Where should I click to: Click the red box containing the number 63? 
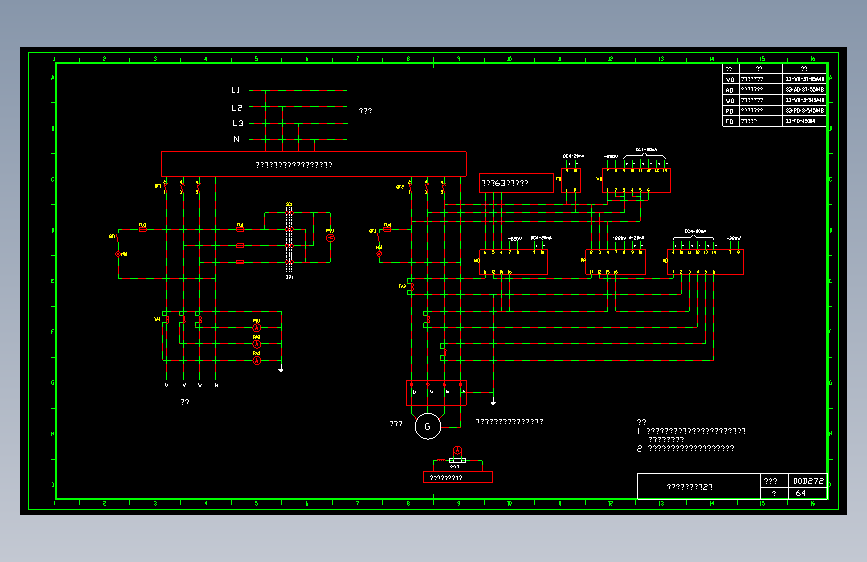click(x=516, y=183)
